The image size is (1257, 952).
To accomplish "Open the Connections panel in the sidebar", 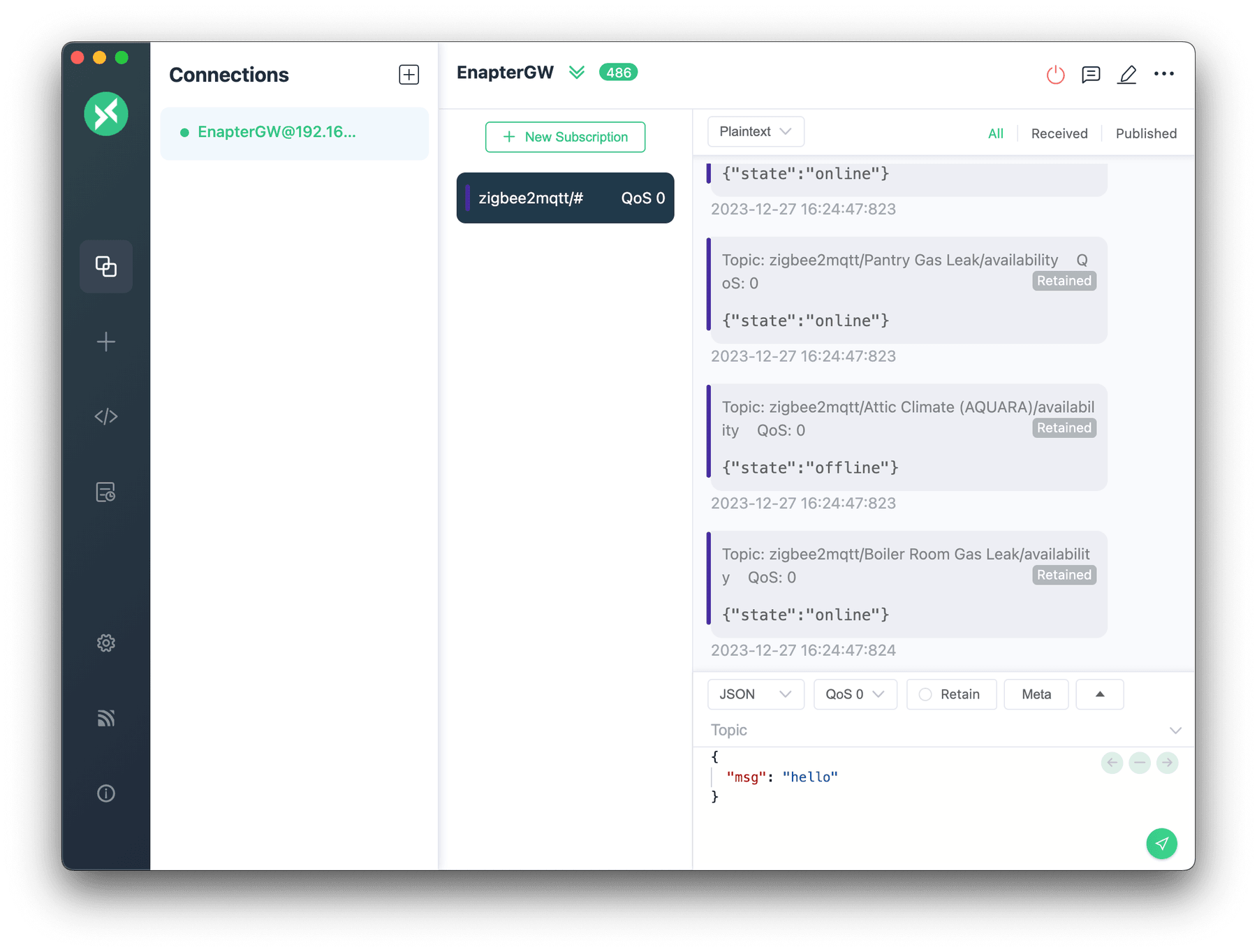I will coord(105,266).
